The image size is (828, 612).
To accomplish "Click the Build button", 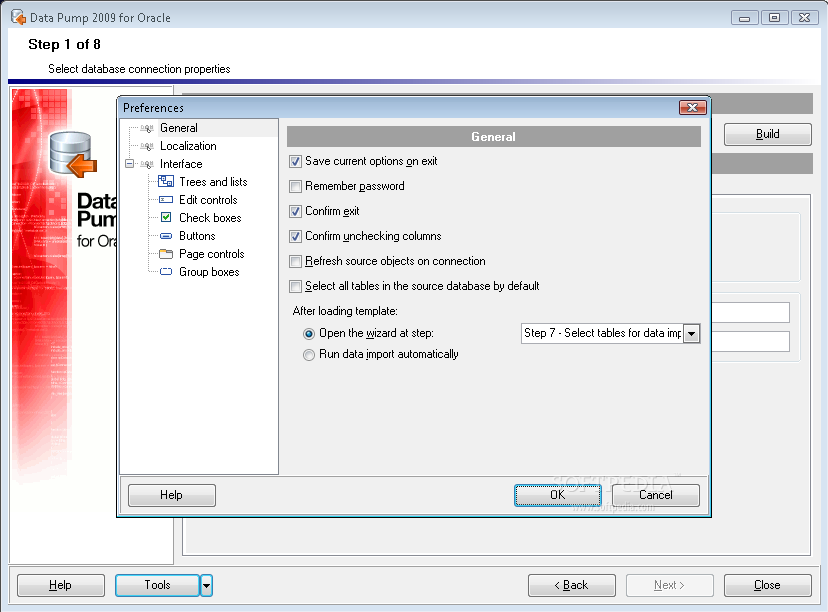I will pyautogui.click(x=767, y=134).
